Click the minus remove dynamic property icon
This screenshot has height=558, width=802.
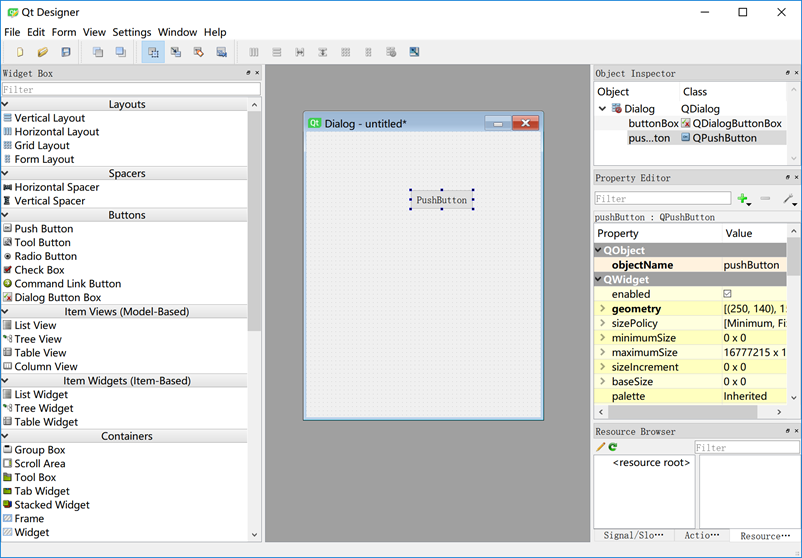pos(765,198)
